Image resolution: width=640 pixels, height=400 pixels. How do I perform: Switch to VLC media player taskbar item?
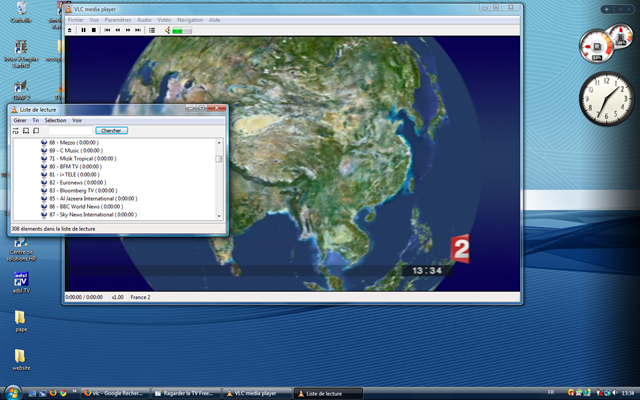257,393
